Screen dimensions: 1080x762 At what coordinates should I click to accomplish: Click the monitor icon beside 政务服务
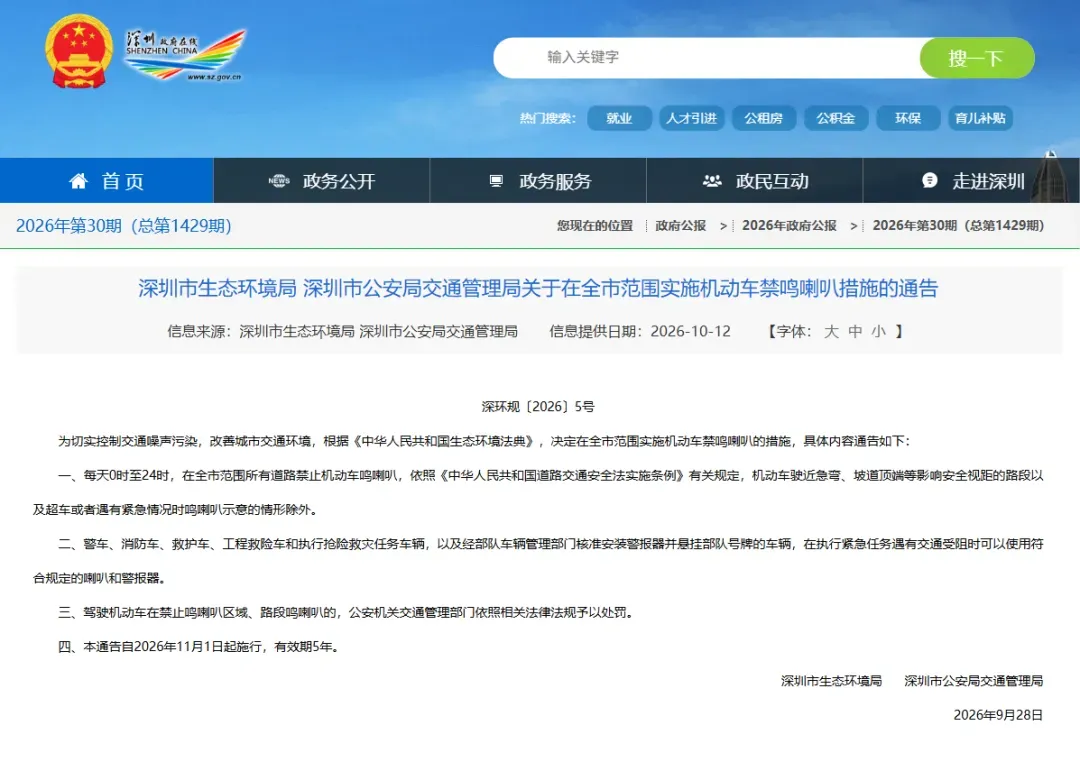tap(496, 181)
